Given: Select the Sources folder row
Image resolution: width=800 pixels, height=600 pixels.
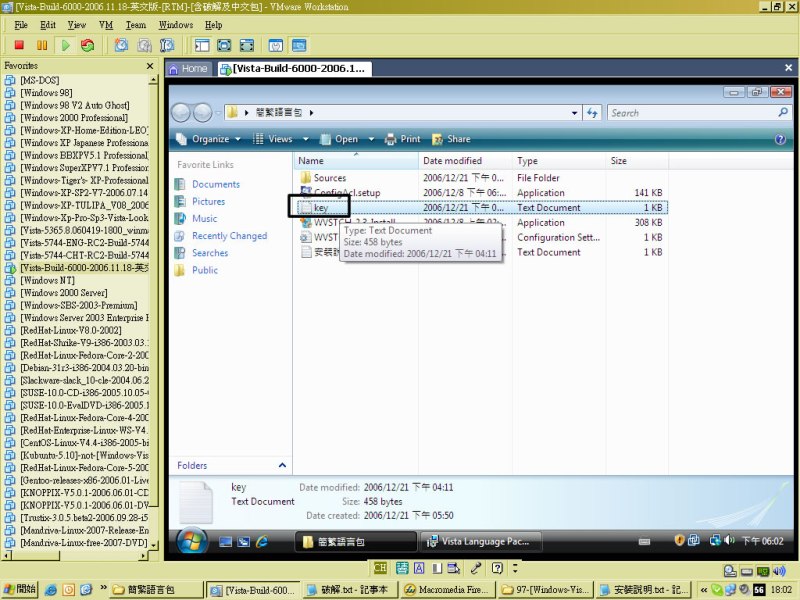Looking at the screenshot, I should click(482, 178).
